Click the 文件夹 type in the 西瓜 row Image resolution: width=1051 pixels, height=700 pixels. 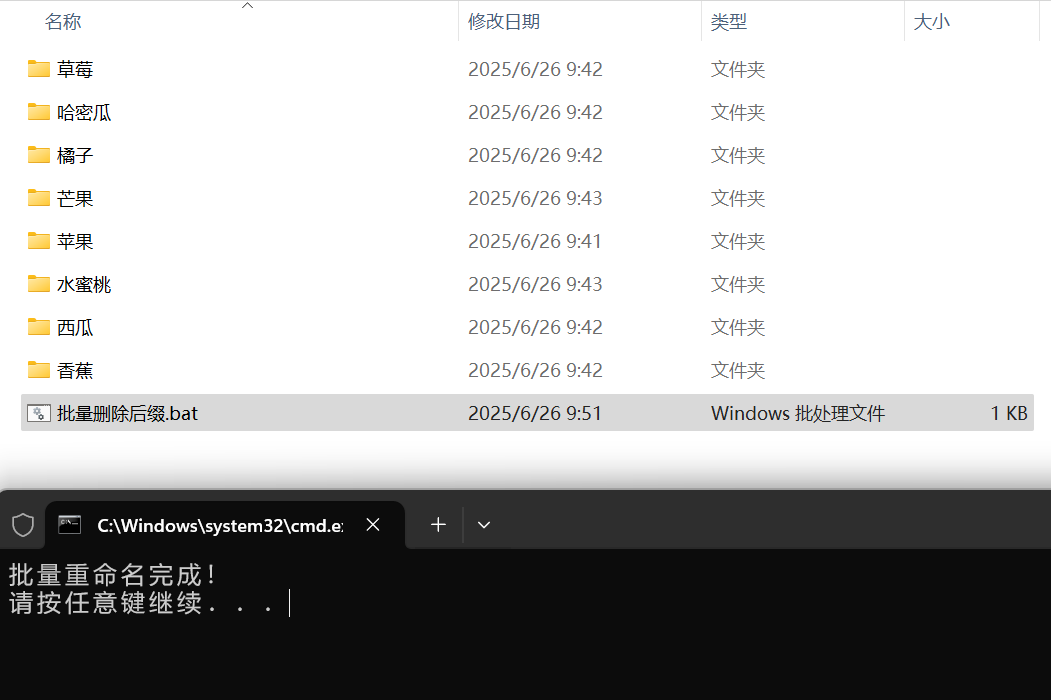pos(738,327)
